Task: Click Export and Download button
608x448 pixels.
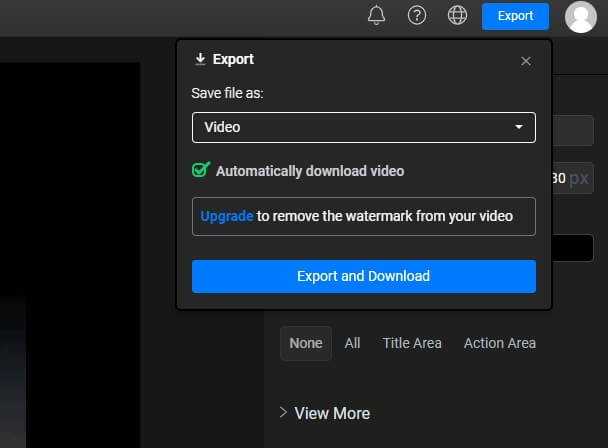Action: 364,277
